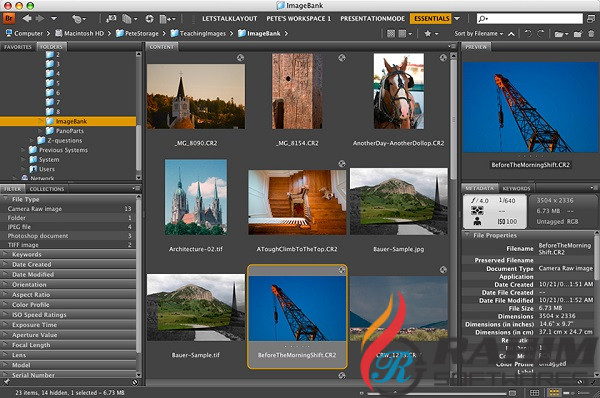The height and width of the screenshot is (398, 600).
Task: Go forward with the forward arrow
Action: point(40,18)
